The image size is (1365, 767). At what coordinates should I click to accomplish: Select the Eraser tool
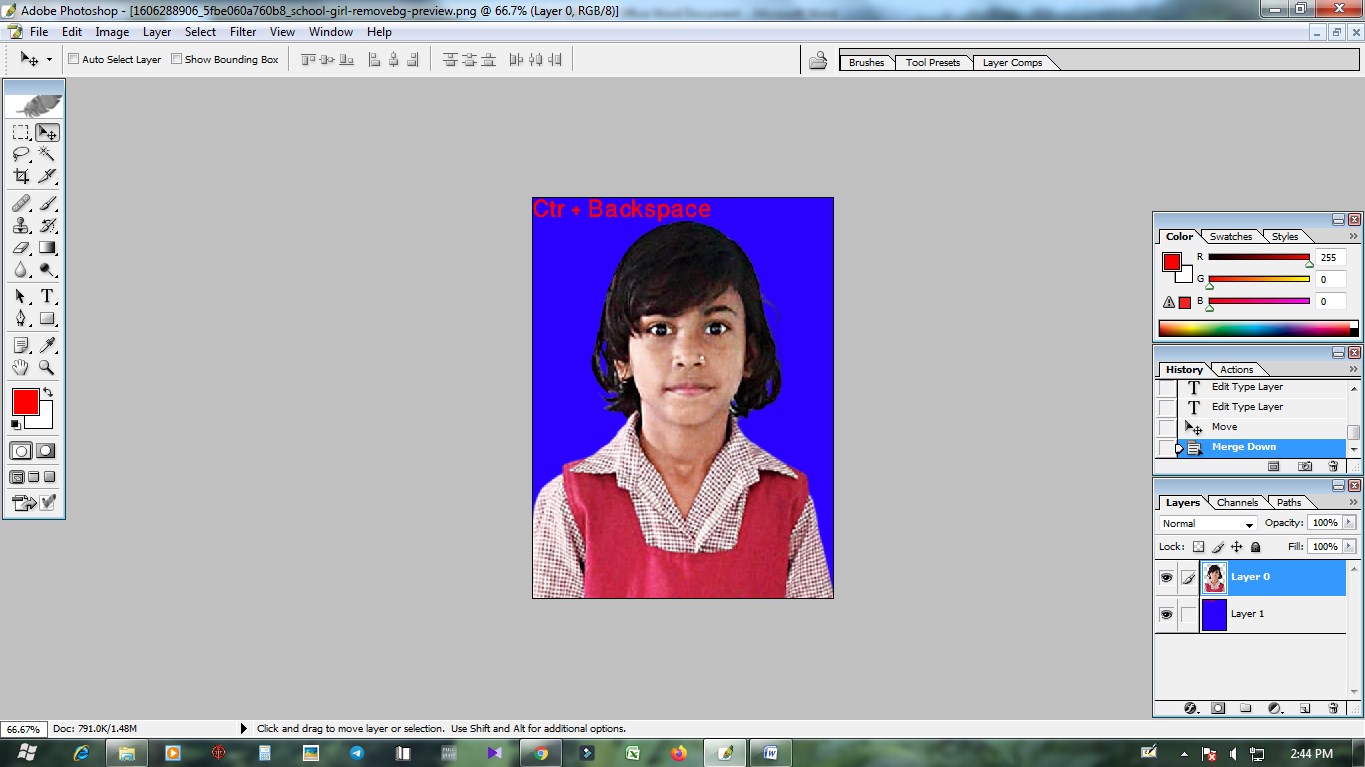point(21,247)
